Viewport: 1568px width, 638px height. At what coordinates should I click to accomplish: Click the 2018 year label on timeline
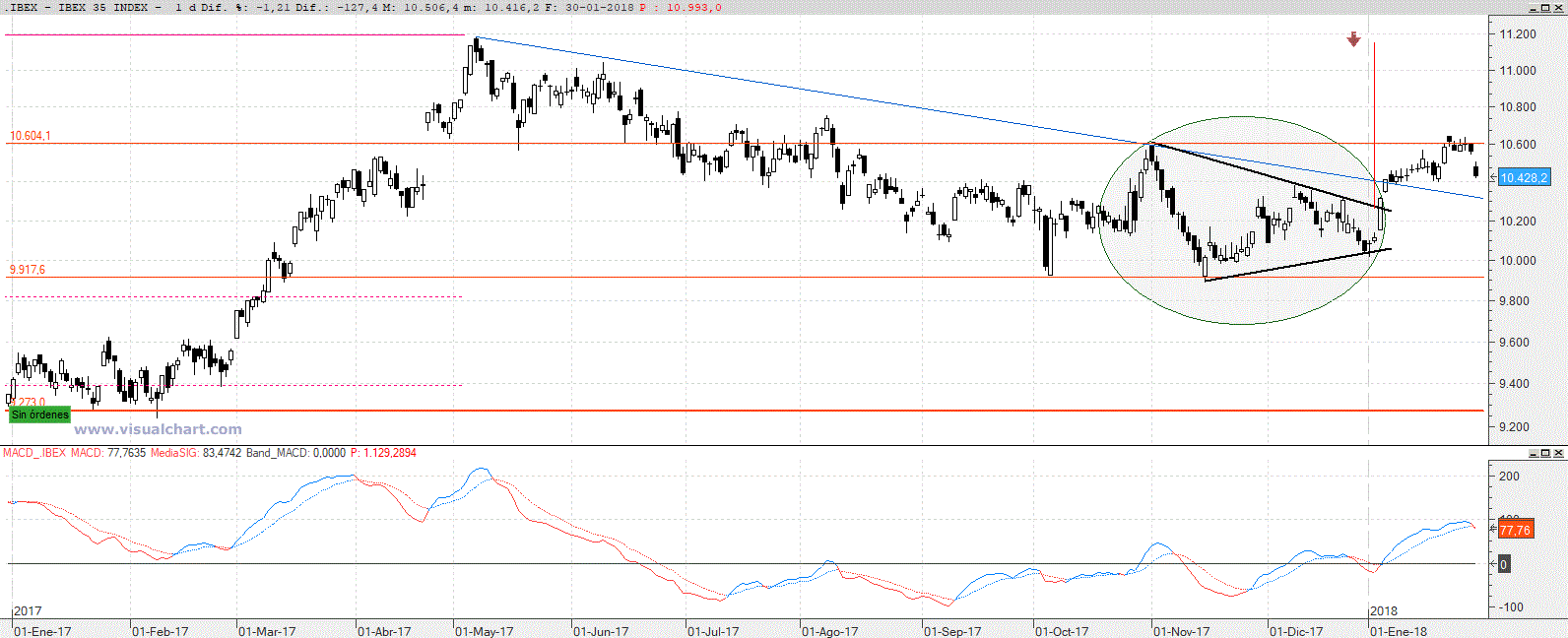tap(1384, 611)
